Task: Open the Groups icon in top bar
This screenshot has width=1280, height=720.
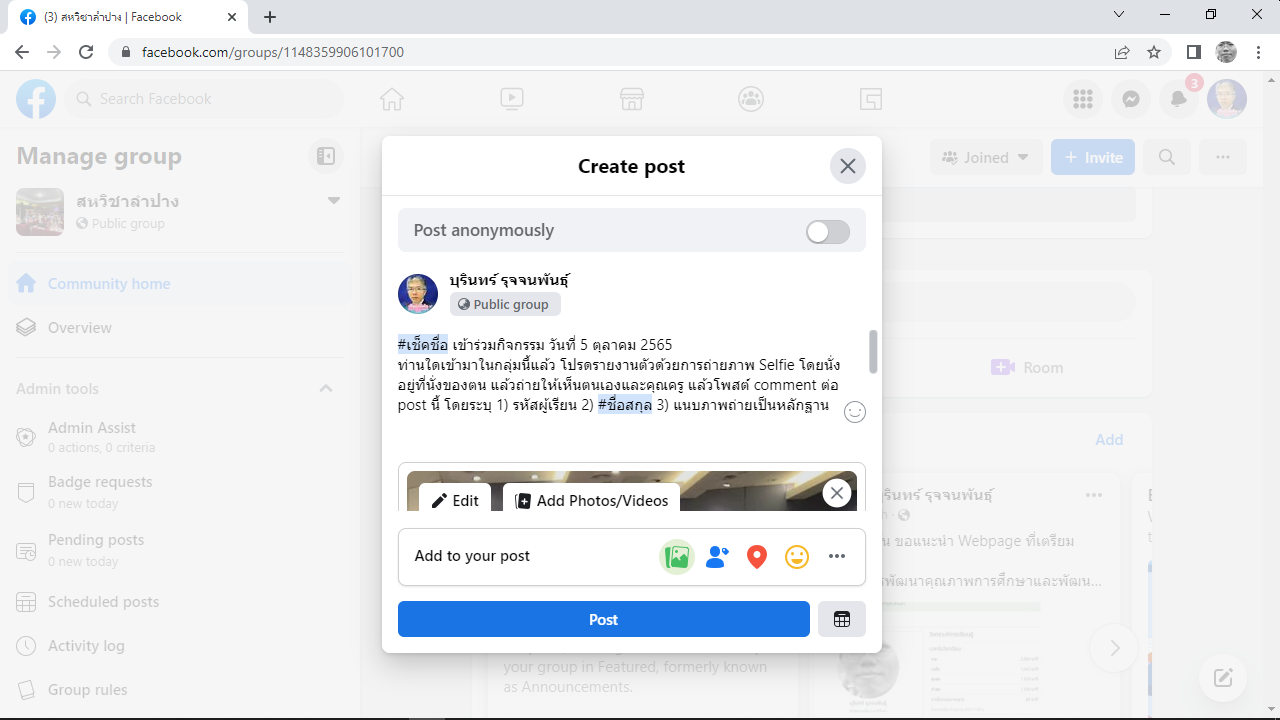Action: click(751, 99)
